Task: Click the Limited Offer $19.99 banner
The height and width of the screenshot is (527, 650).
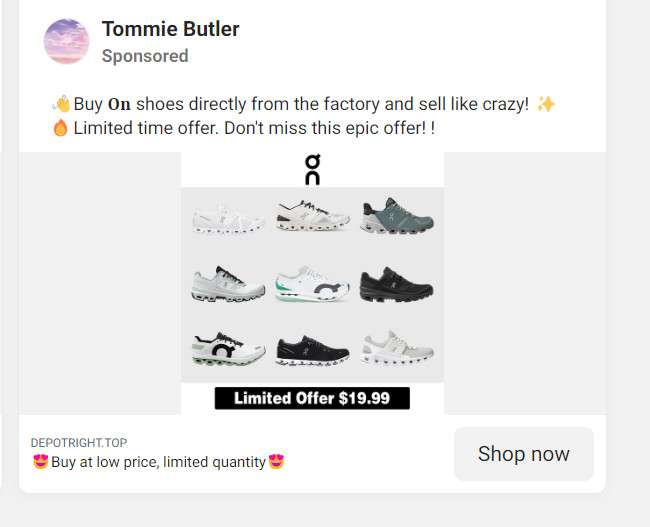Action: [312, 398]
